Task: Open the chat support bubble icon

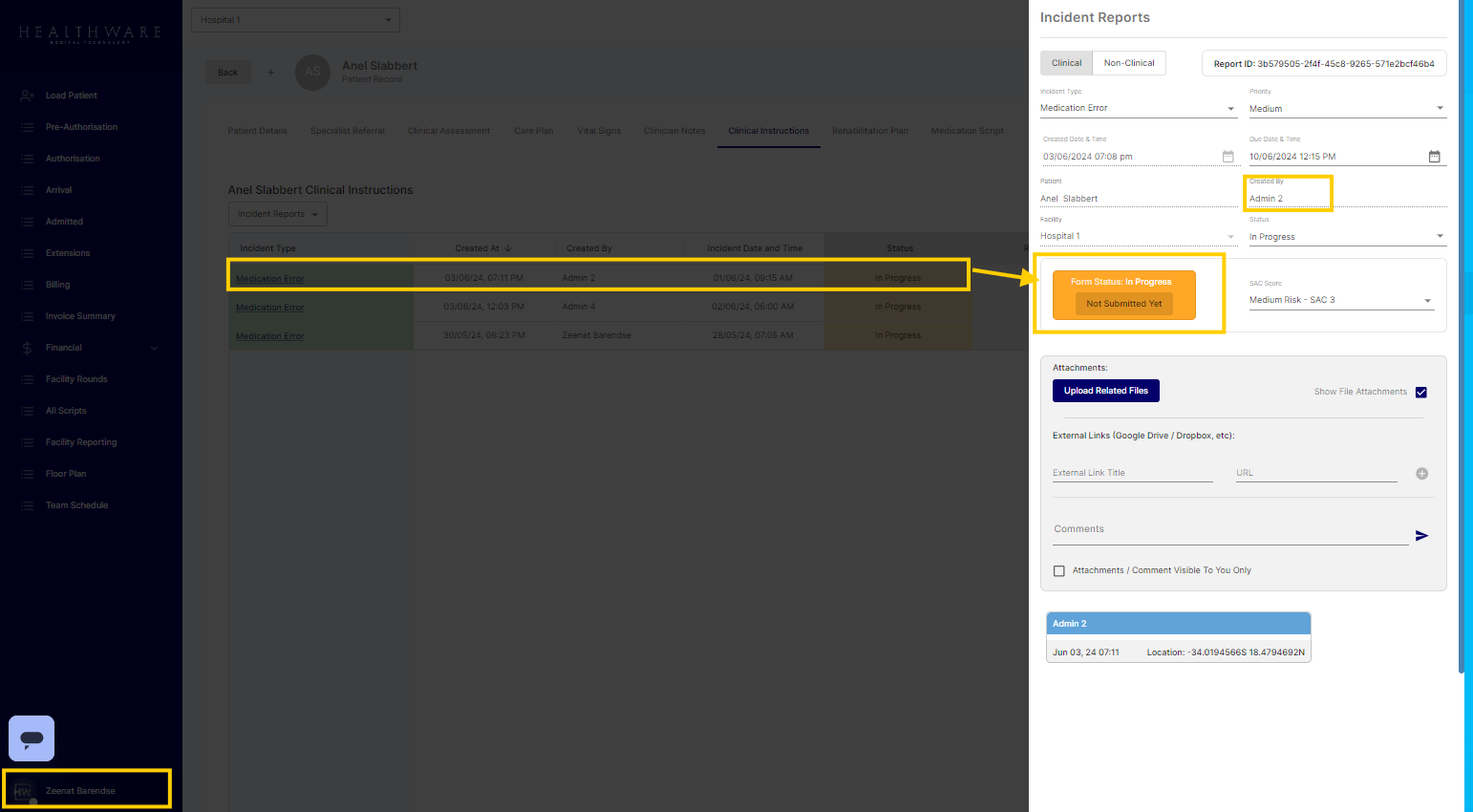Action: click(32, 738)
